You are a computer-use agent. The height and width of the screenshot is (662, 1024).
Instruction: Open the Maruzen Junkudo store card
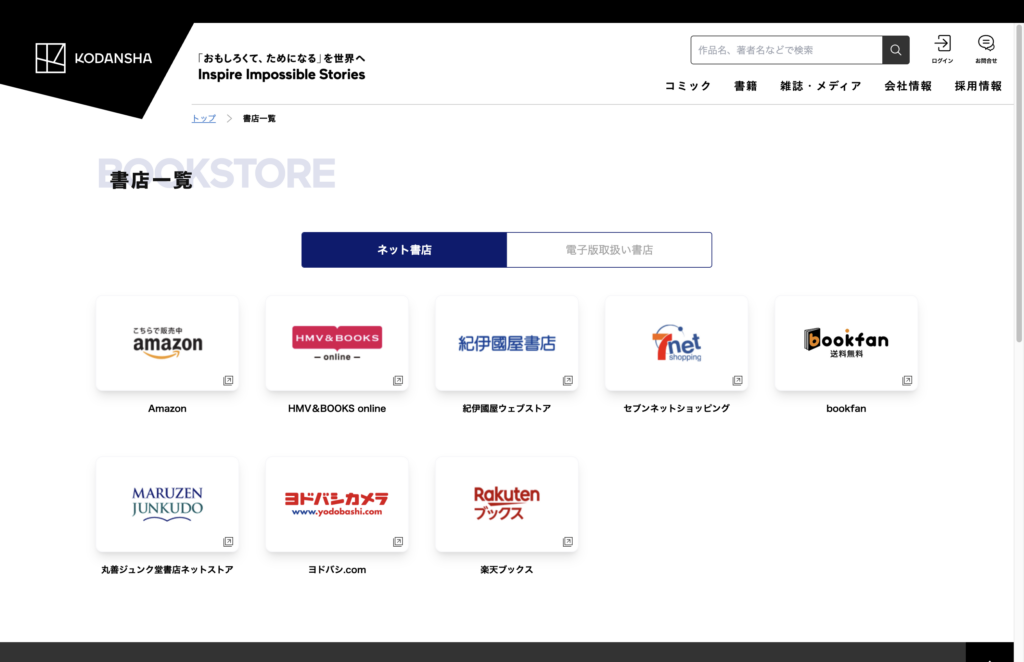167,504
